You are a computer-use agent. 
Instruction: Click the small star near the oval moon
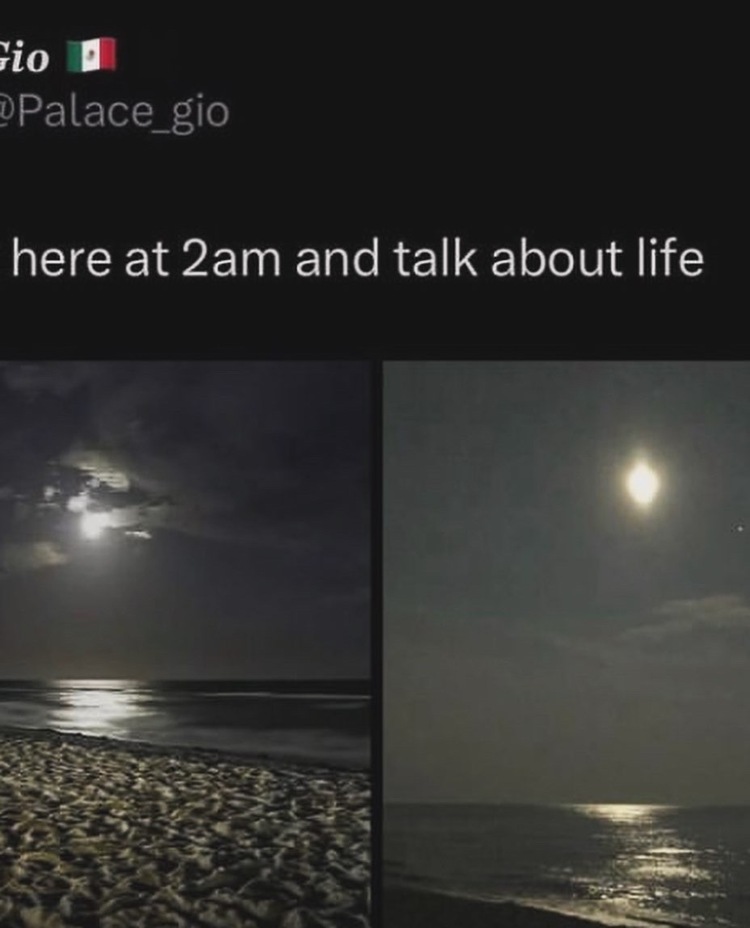(739, 527)
